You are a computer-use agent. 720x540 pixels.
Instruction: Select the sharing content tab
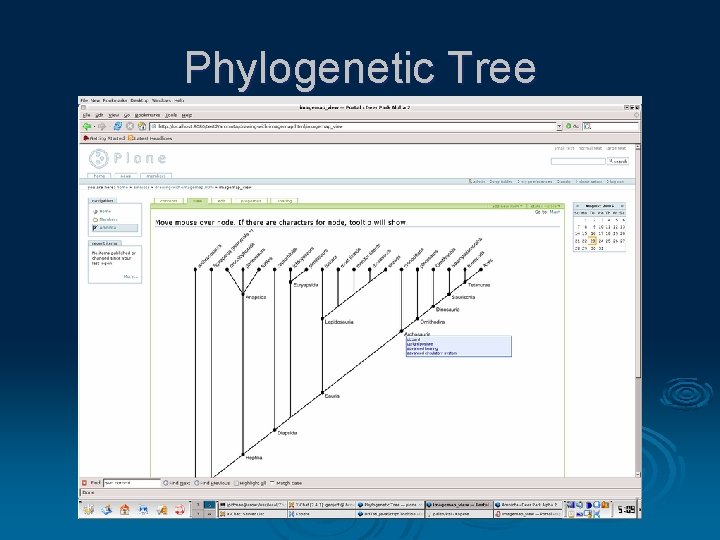tap(284, 201)
